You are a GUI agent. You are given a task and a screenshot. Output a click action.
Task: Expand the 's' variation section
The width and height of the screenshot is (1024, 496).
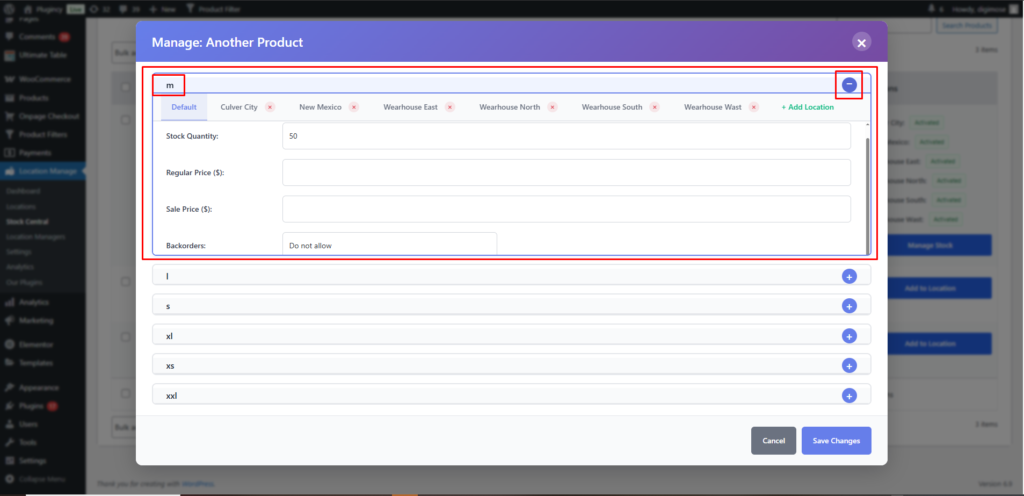pyautogui.click(x=849, y=306)
